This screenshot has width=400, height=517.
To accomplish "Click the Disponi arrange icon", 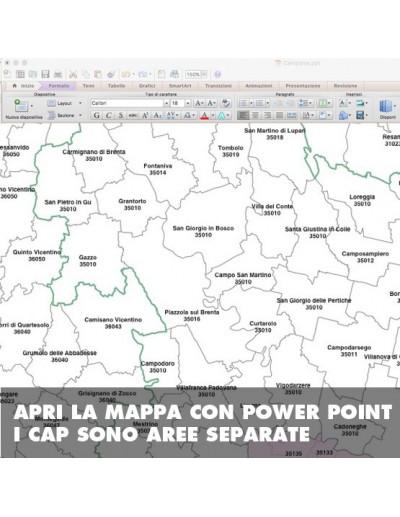I will 385,106.
